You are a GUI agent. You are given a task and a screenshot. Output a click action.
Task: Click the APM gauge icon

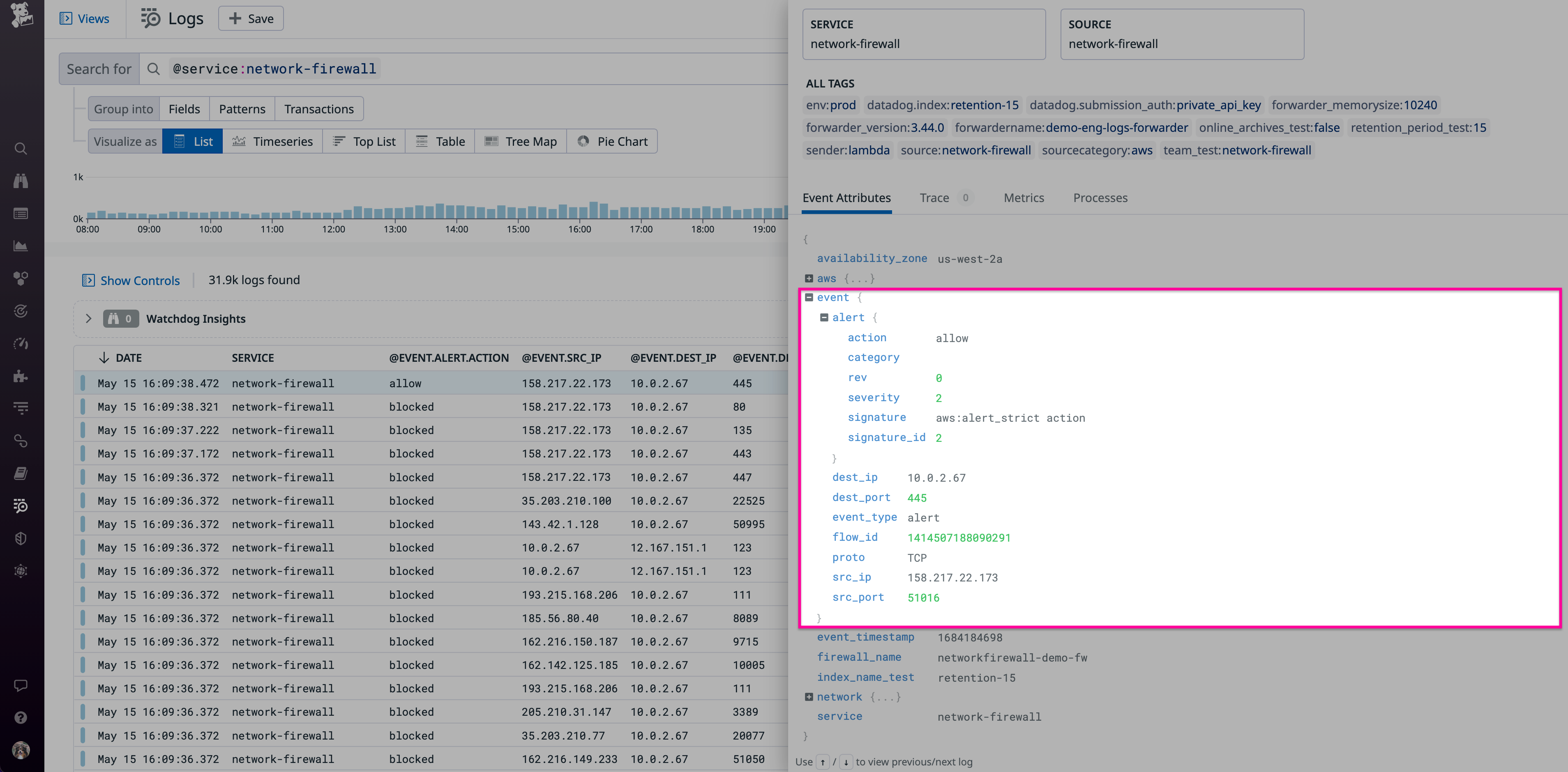click(21, 343)
